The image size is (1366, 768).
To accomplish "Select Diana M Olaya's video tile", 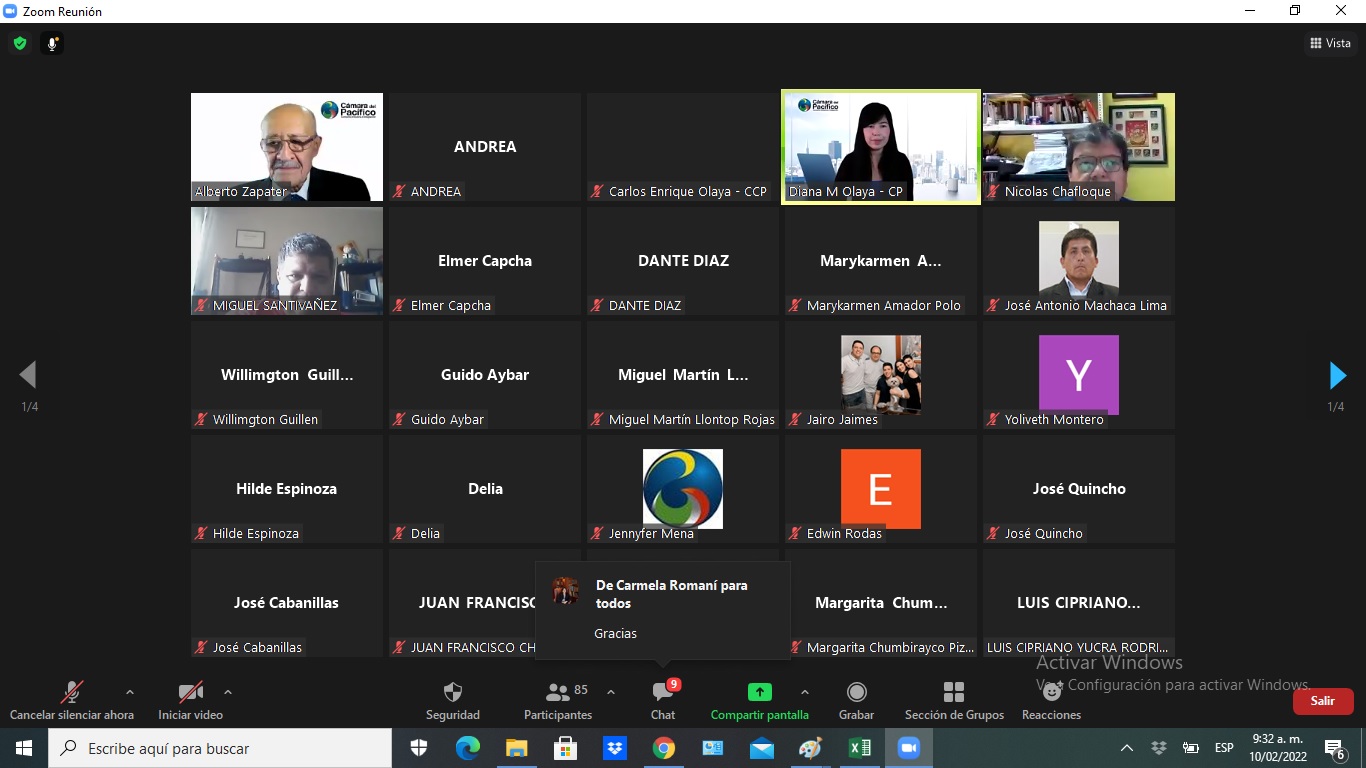I will 881,147.
